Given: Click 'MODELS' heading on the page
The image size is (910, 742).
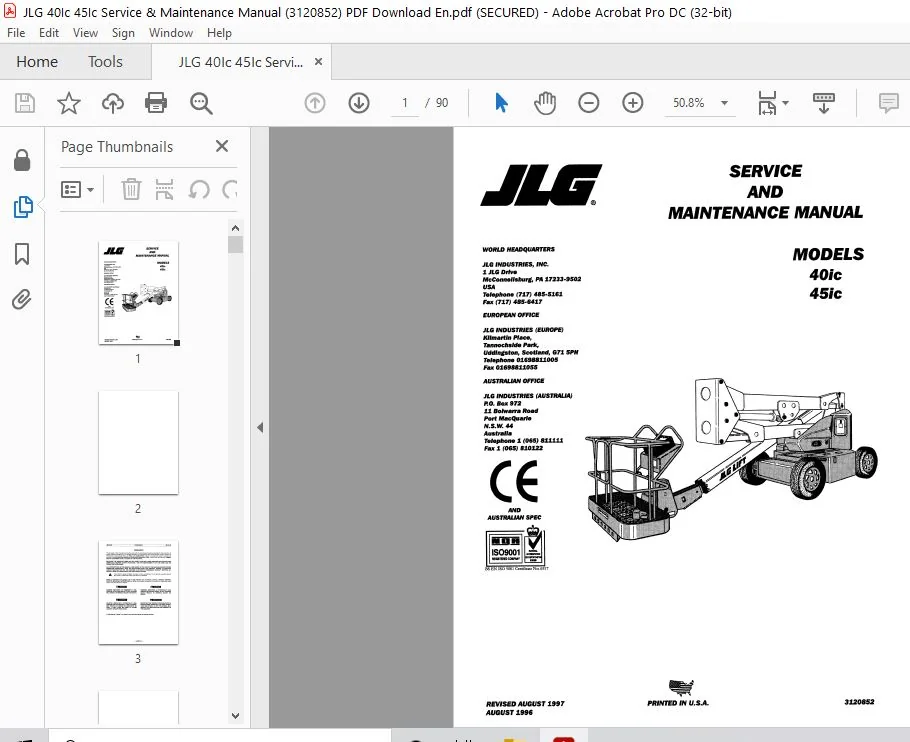Looking at the screenshot, I should point(828,254).
